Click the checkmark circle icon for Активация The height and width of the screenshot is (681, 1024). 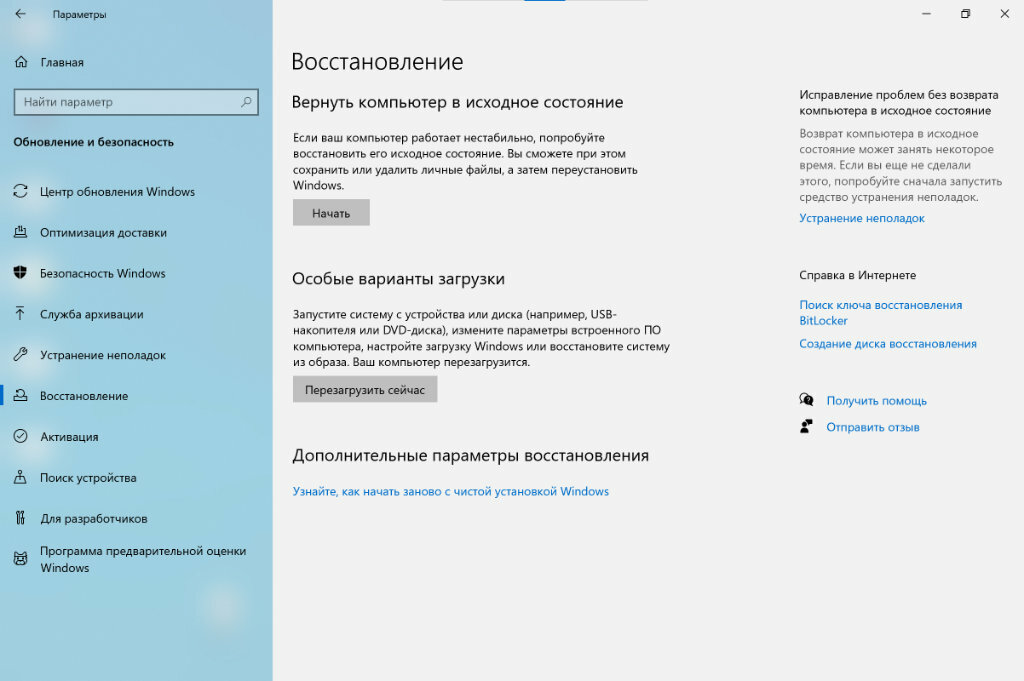(20, 436)
